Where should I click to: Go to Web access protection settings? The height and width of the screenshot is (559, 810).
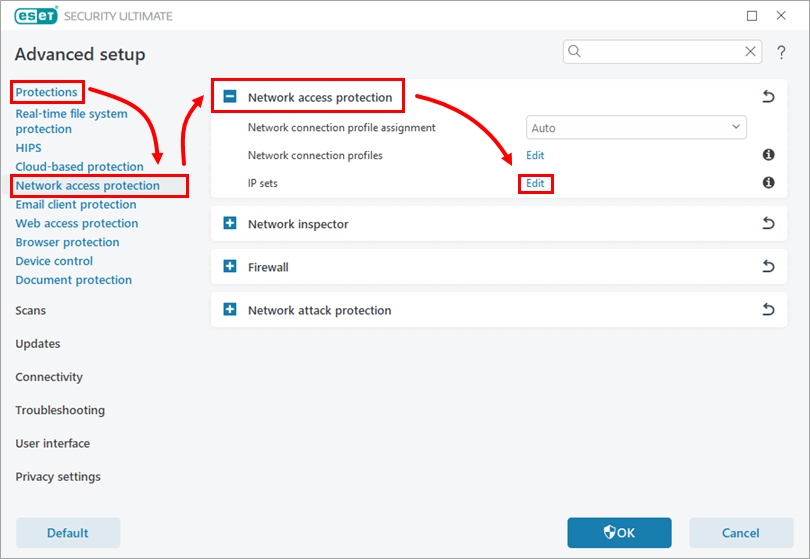77,223
